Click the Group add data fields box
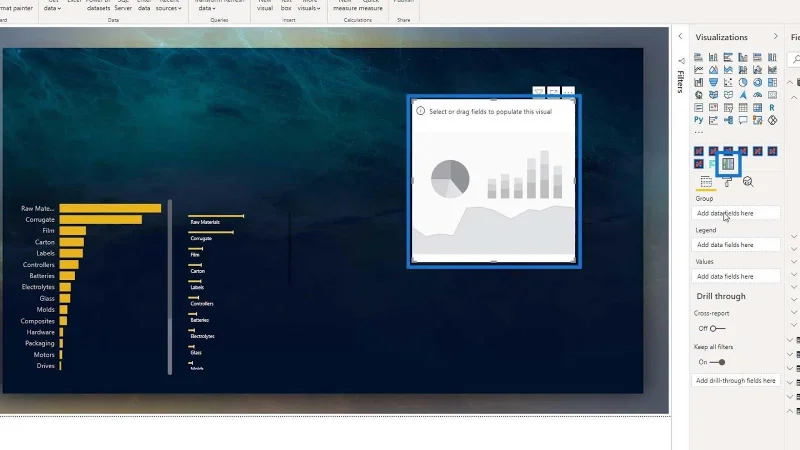The image size is (800, 450). (x=736, y=213)
